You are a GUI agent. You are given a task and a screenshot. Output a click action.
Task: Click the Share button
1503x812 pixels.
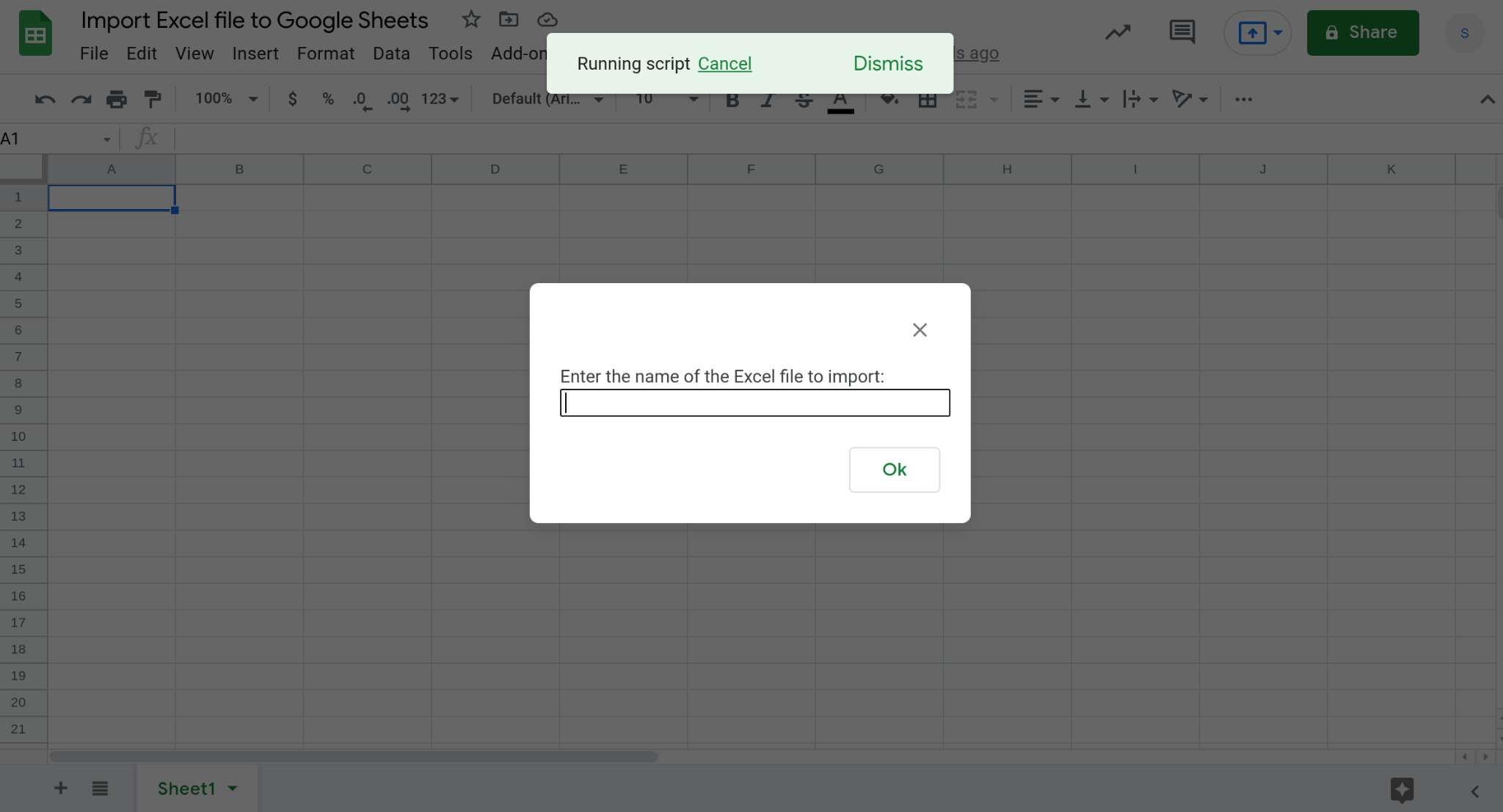[x=1362, y=33]
